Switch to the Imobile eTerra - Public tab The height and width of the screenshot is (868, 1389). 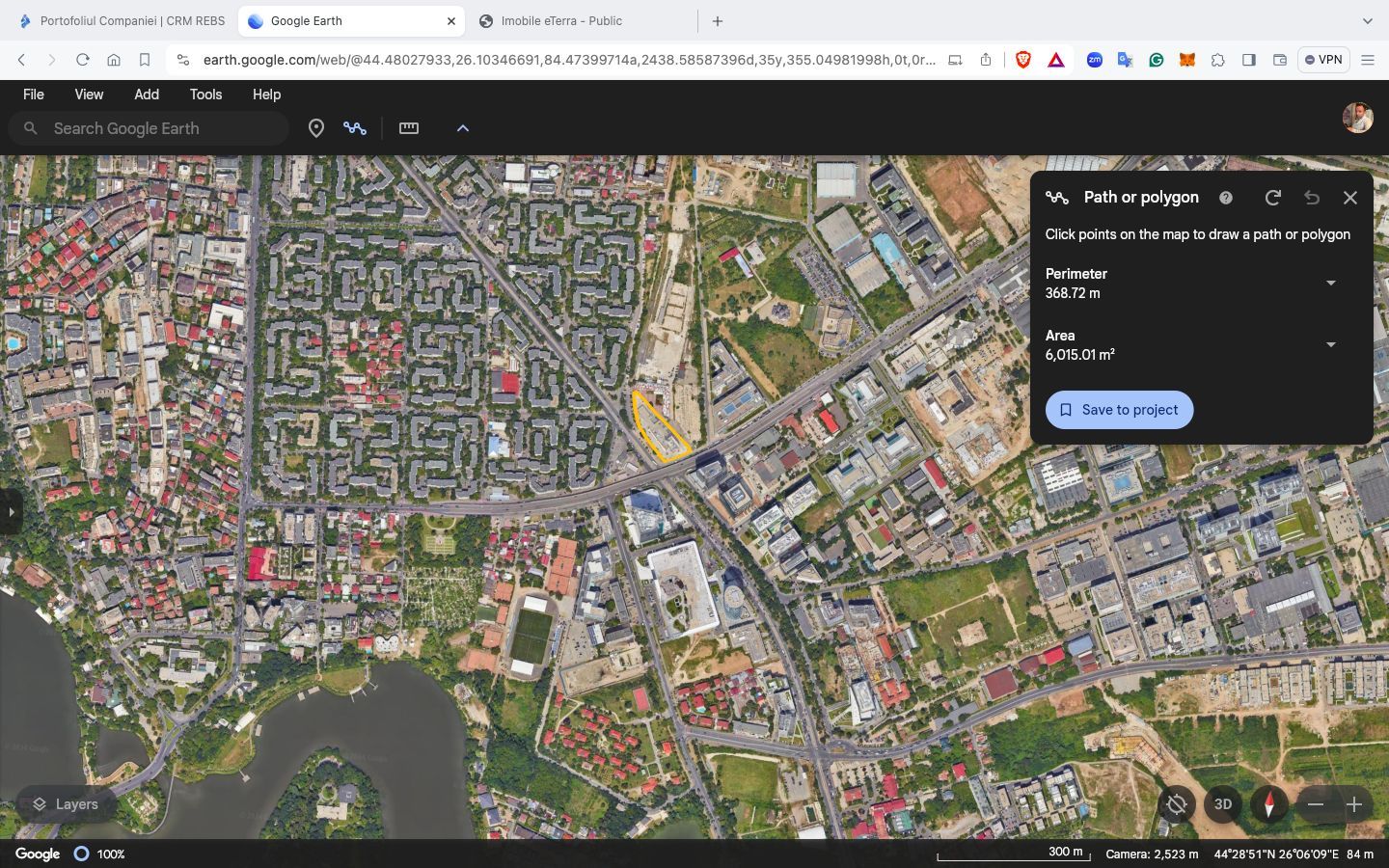pos(561,21)
